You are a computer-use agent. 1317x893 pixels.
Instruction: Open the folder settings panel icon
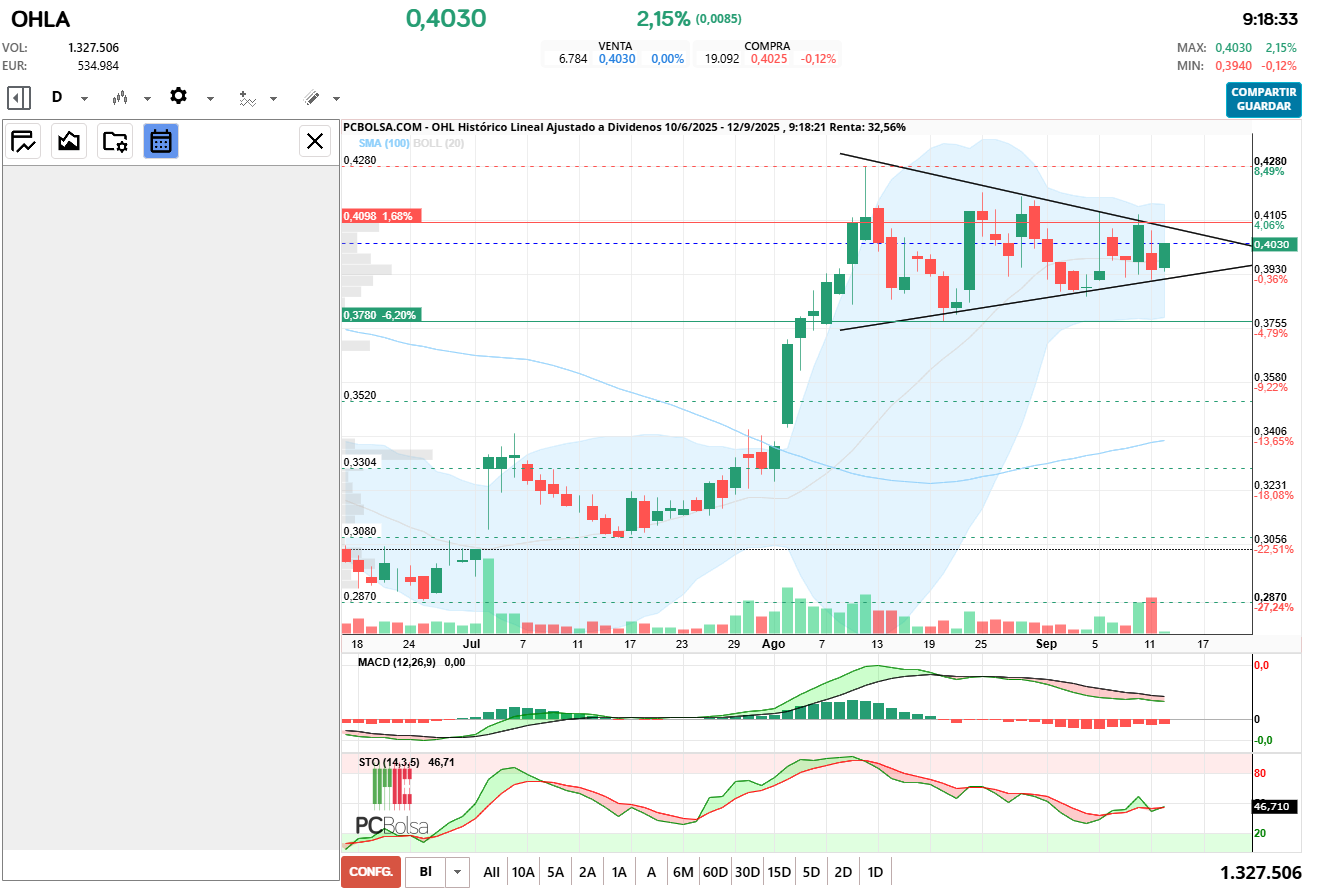[x=115, y=141]
